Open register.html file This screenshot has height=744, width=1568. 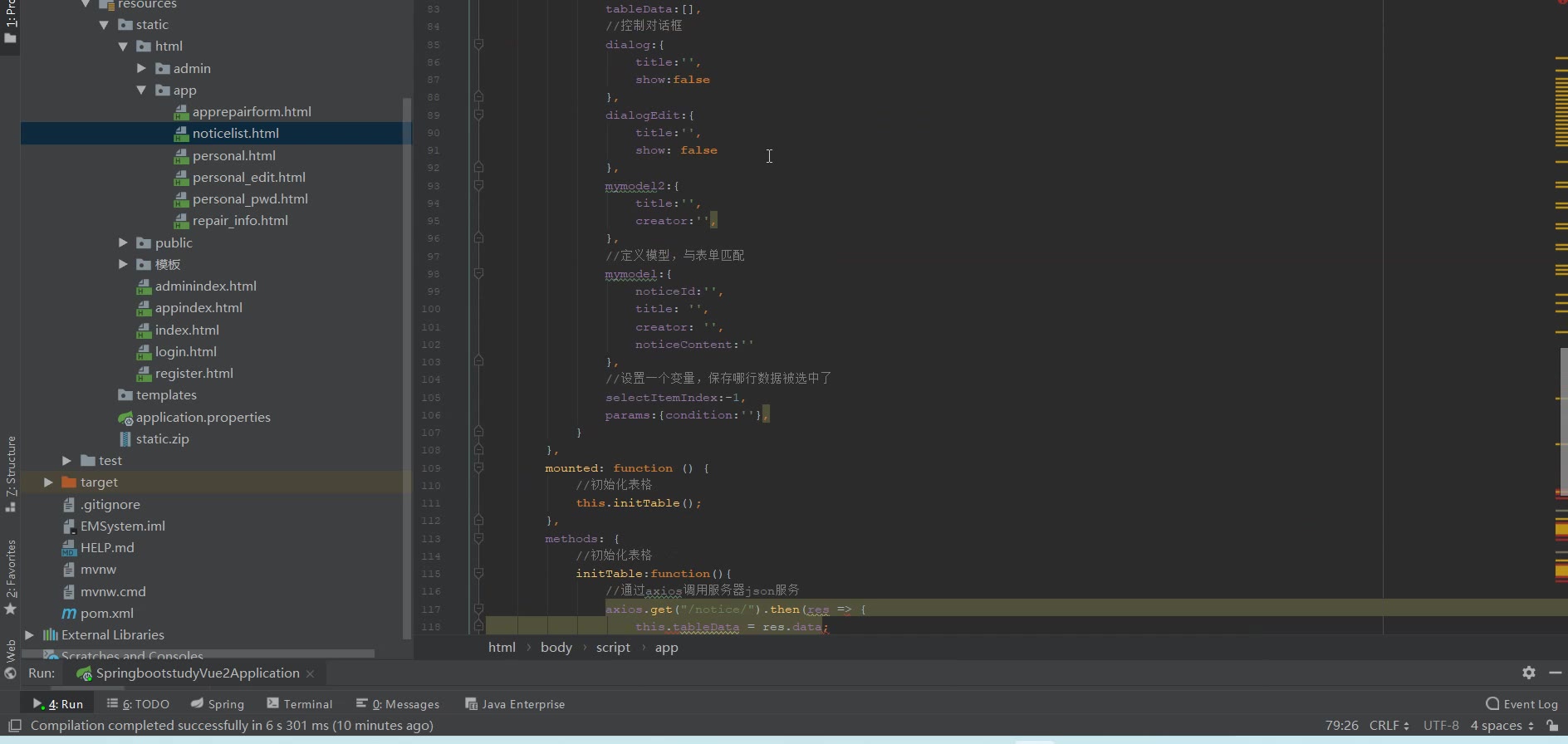[x=194, y=373]
